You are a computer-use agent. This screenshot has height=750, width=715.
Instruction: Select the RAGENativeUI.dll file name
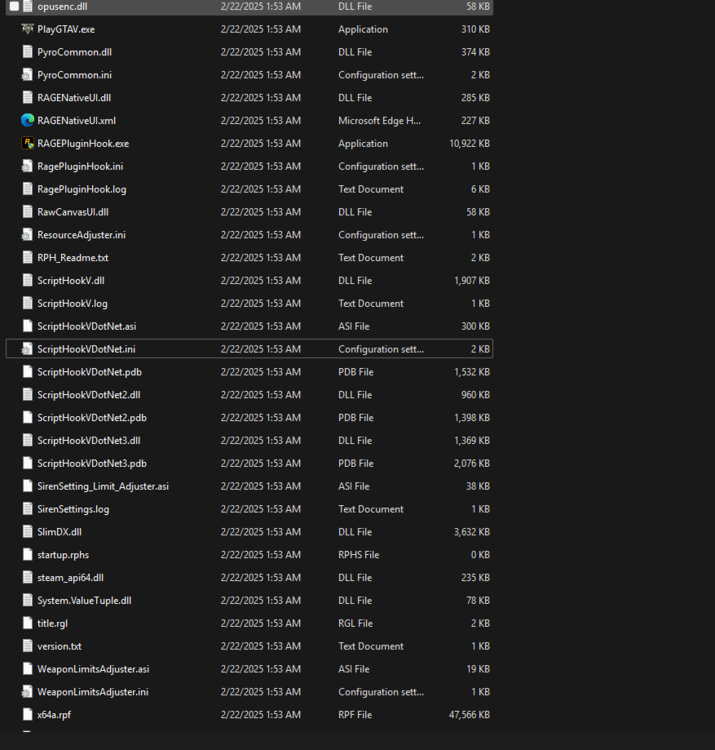point(74,98)
